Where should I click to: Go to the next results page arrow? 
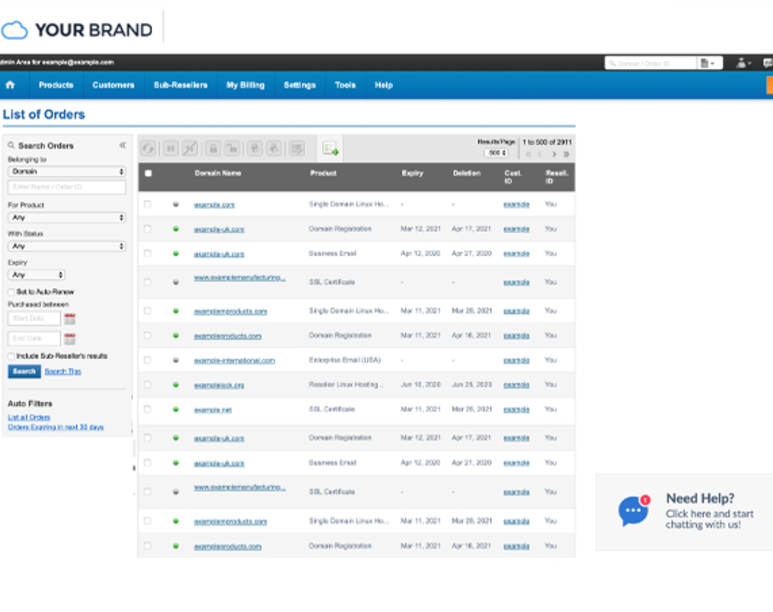(x=554, y=154)
